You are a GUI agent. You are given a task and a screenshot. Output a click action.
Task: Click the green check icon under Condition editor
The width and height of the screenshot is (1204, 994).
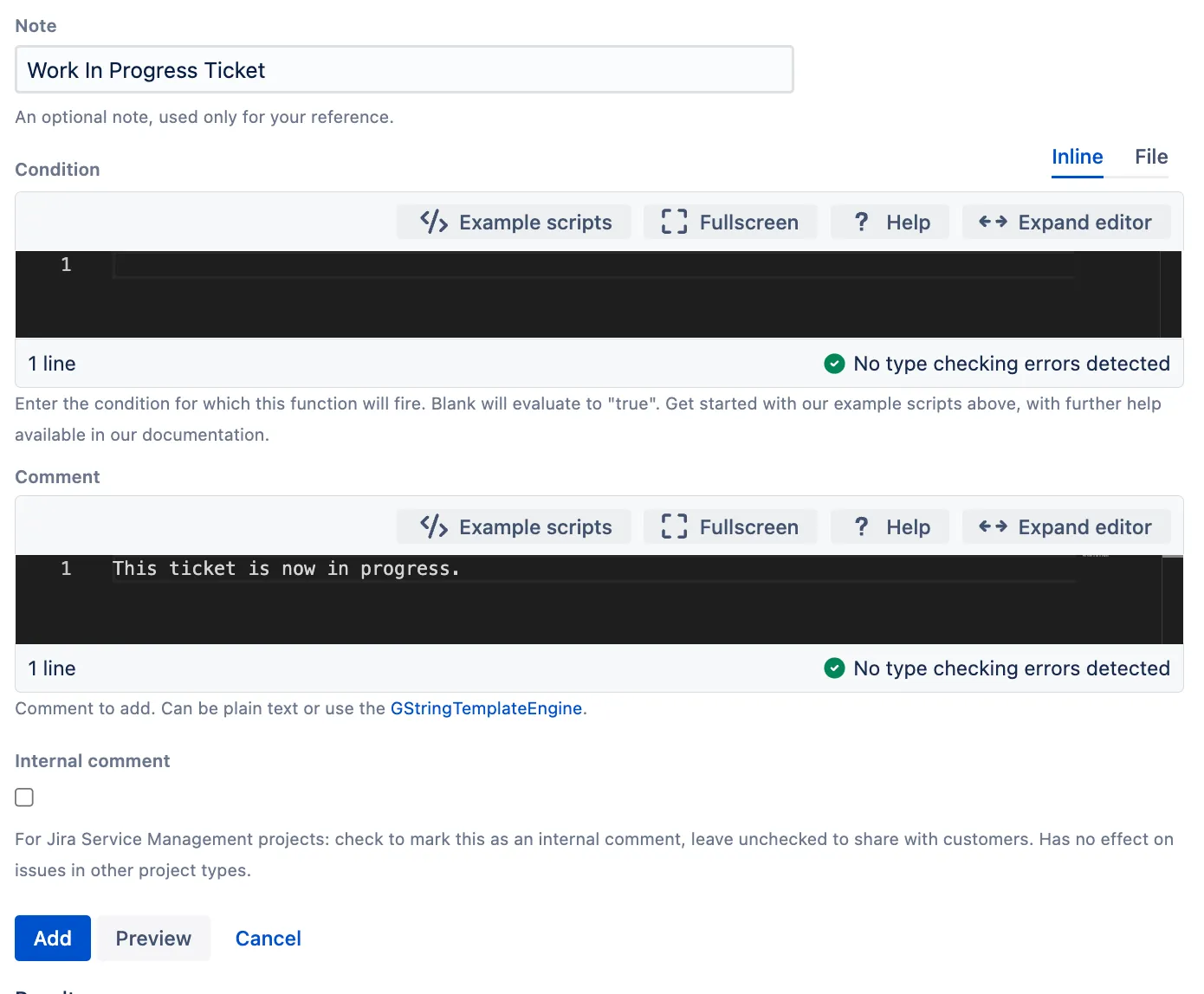pyautogui.click(x=834, y=364)
